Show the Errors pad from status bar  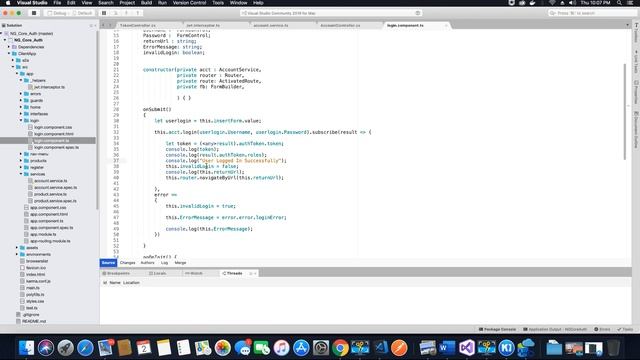click(x=602, y=329)
